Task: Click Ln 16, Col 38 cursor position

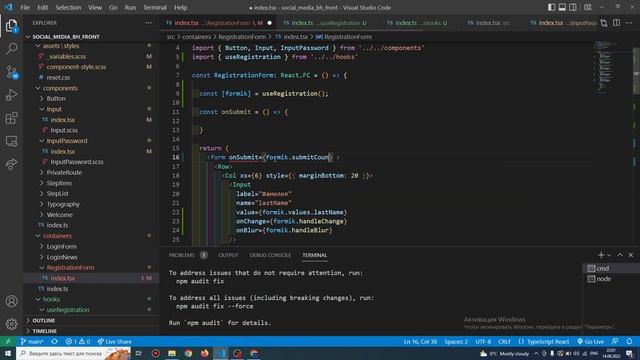Action: pos(420,342)
